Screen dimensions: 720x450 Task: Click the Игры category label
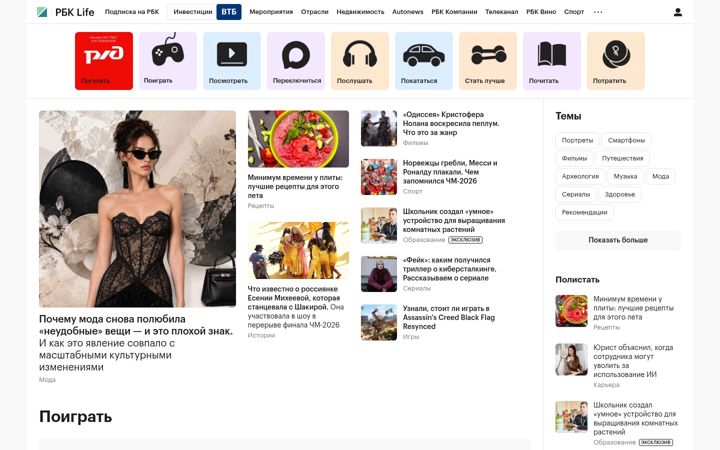(411, 337)
